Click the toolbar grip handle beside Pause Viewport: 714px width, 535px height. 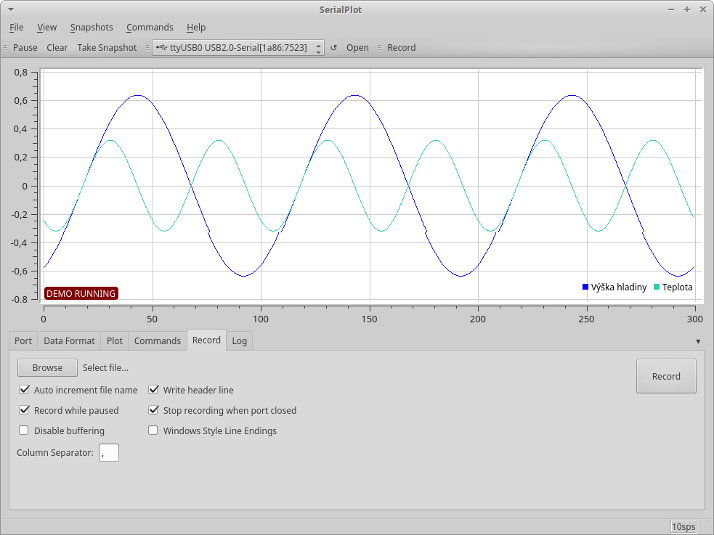5,47
